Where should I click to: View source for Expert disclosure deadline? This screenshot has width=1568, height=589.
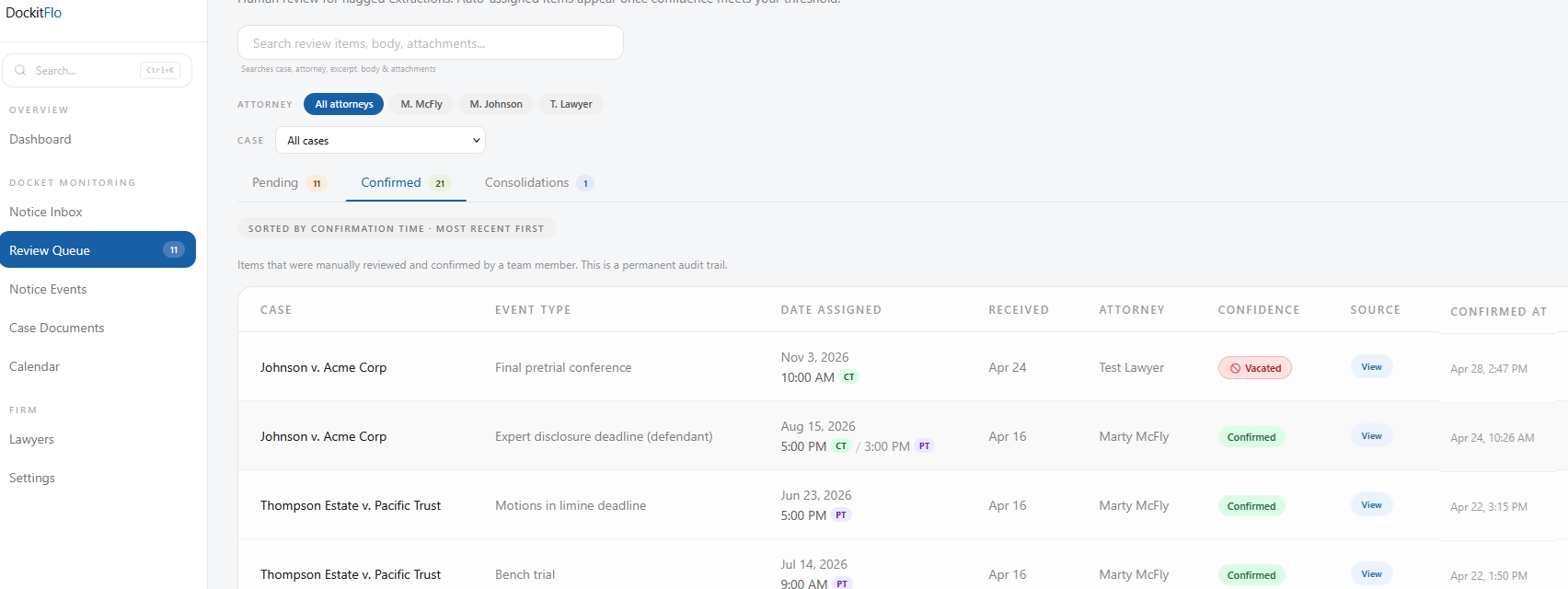pos(1372,435)
